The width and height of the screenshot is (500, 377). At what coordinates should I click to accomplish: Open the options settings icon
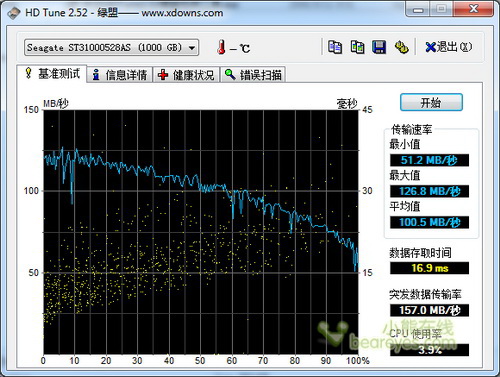pos(401,47)
